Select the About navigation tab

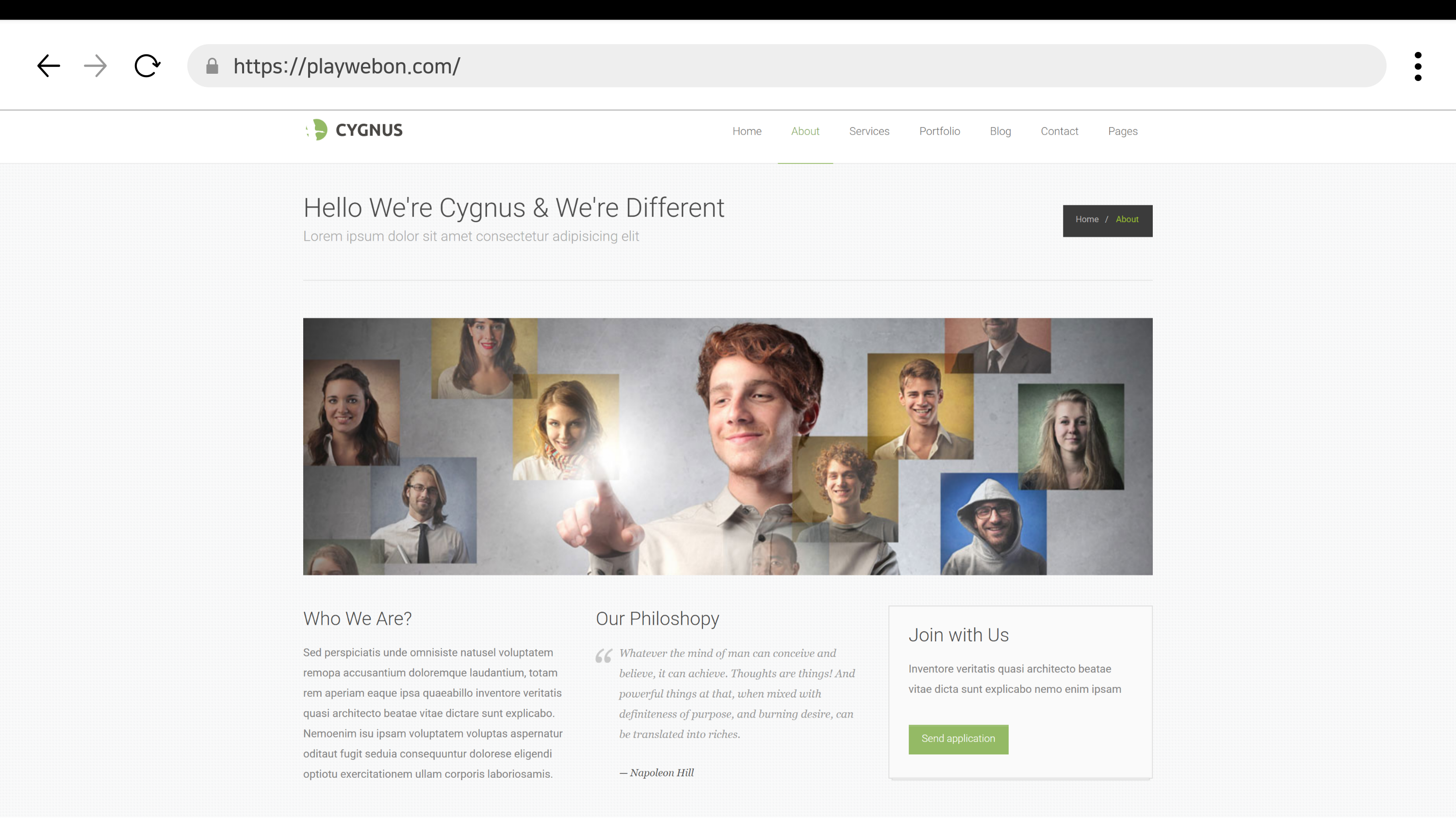coord(805,131)
